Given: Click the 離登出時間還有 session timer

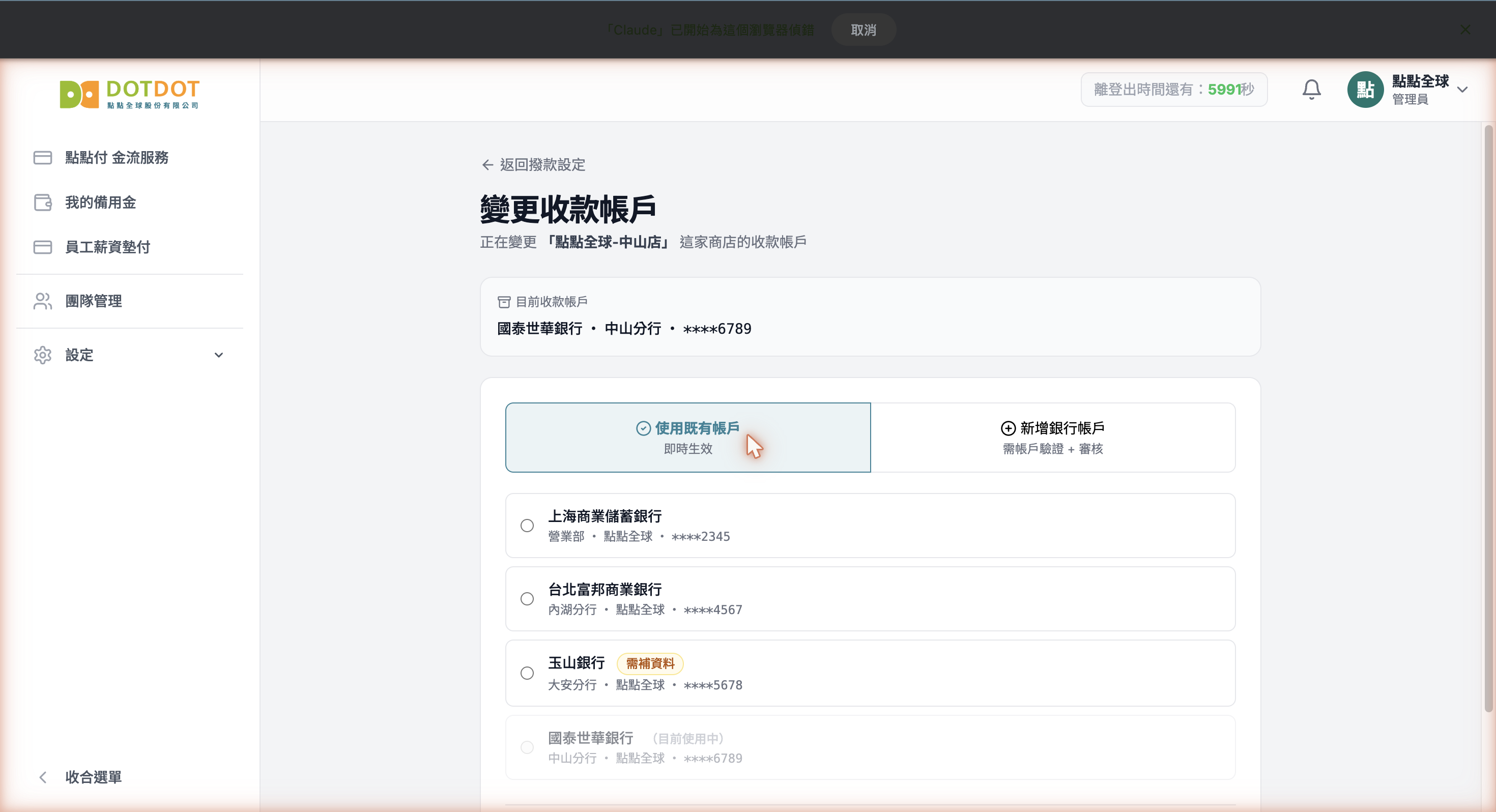Looking at the screenshot, I should coord(1174,90).
